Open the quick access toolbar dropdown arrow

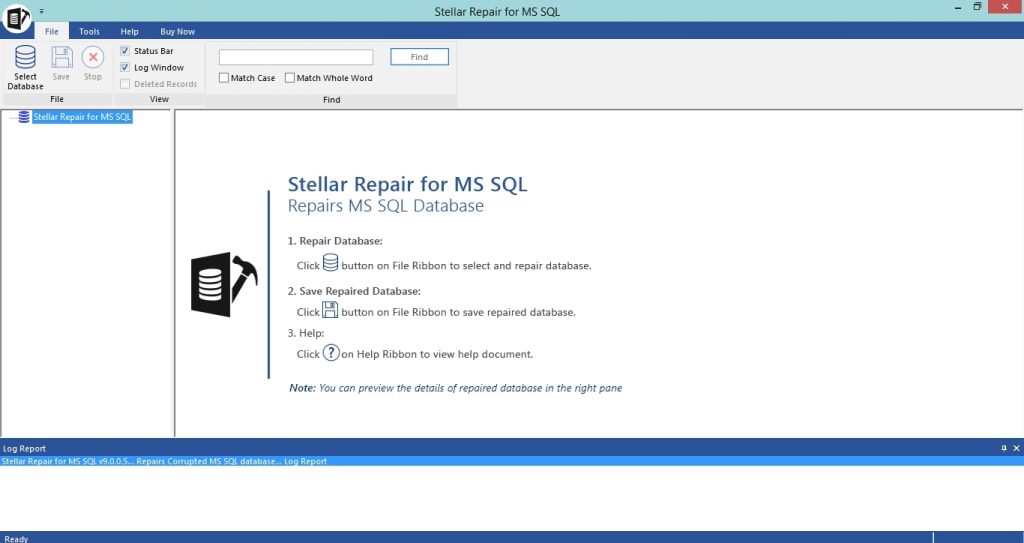click(42, 11)
